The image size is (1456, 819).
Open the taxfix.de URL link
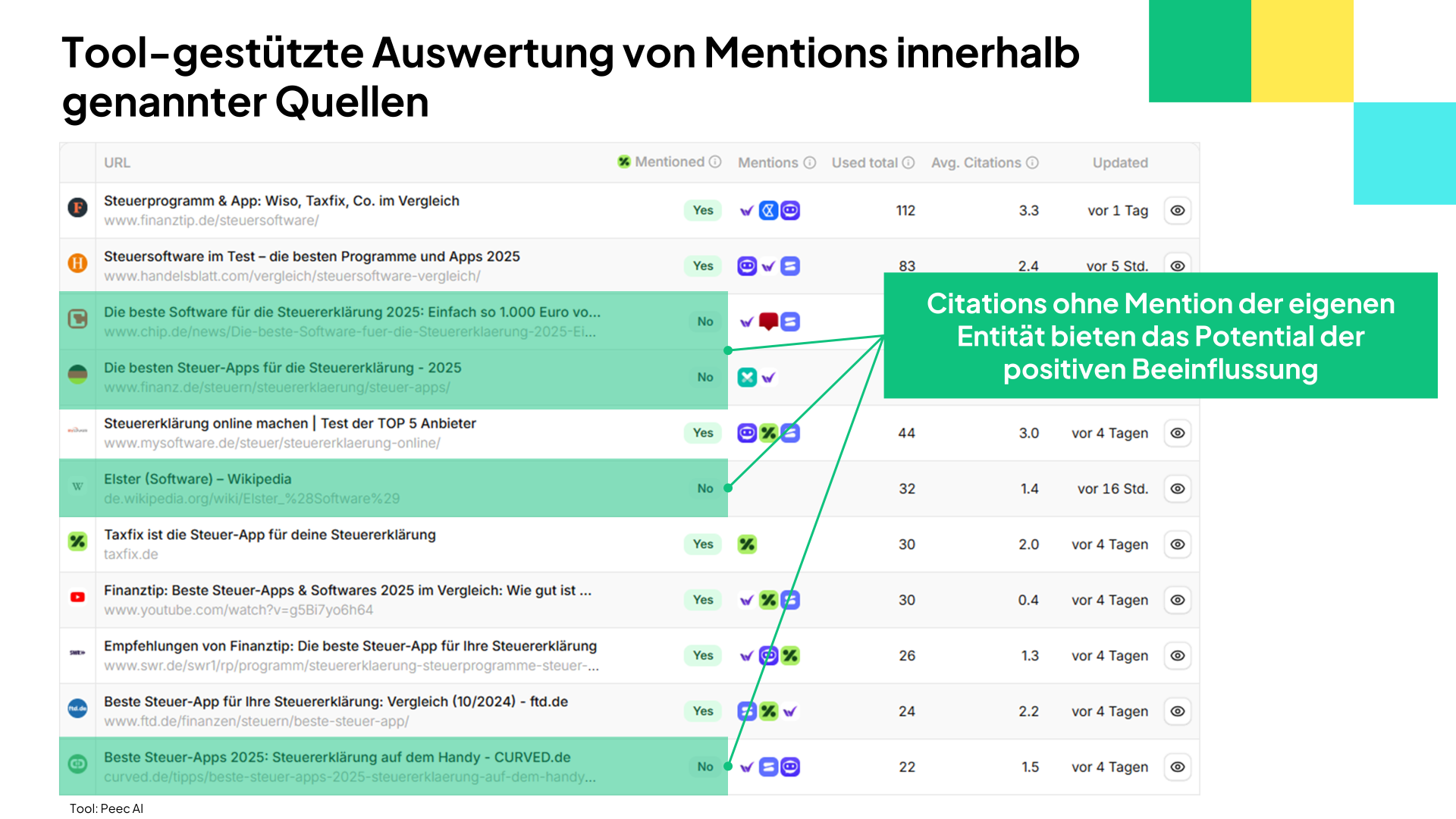click(131, 554)
